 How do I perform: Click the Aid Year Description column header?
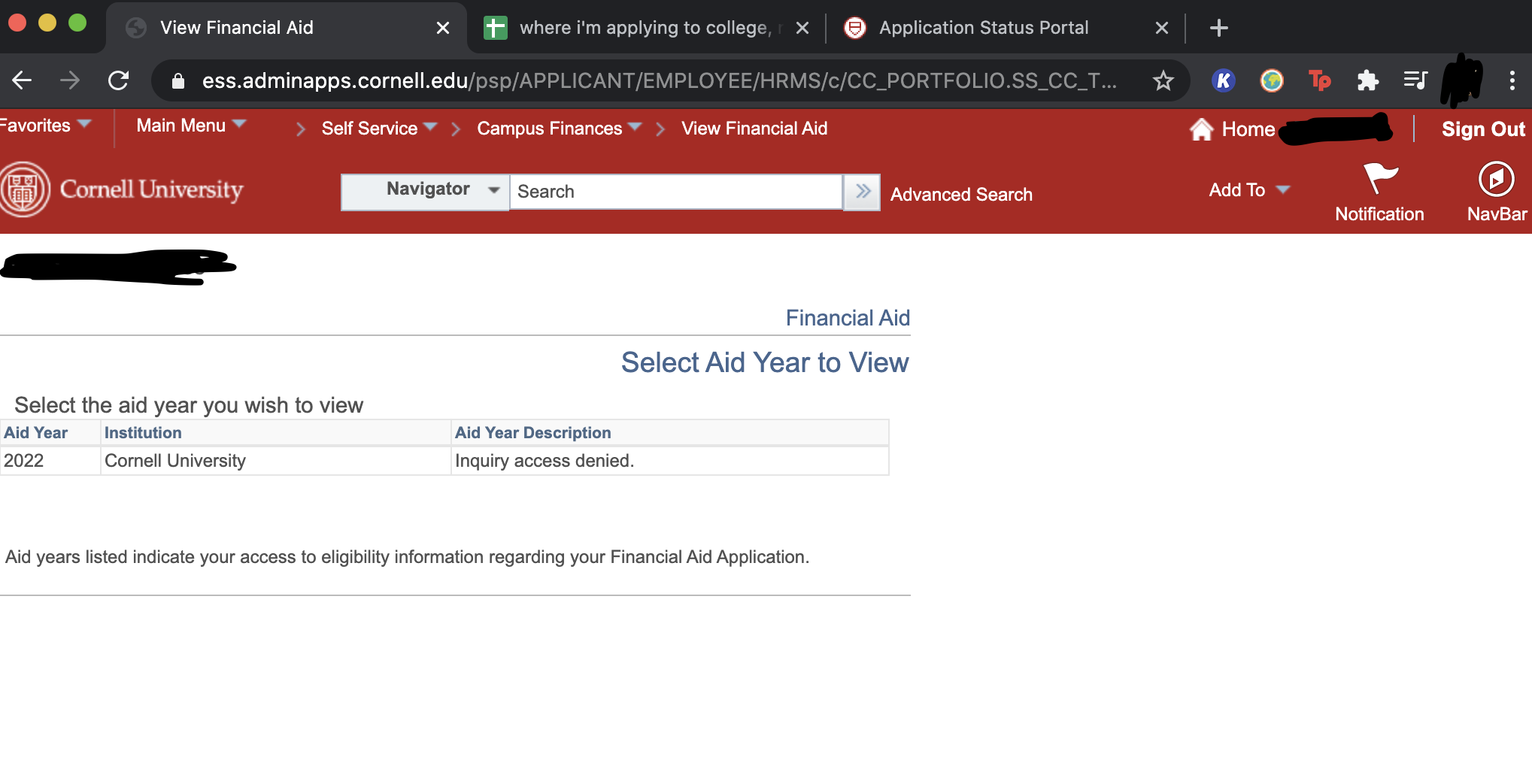532,433
